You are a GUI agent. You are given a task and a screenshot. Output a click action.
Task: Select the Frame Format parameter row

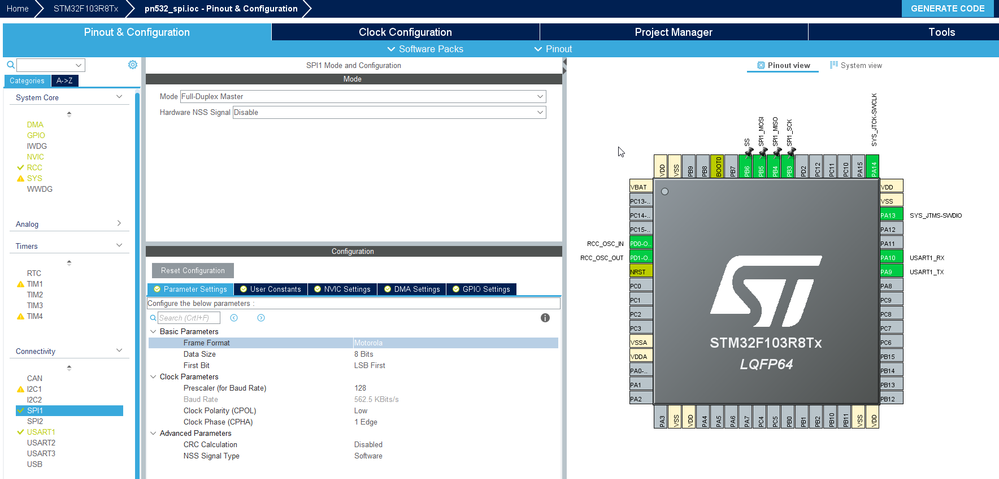coord(353,343)
